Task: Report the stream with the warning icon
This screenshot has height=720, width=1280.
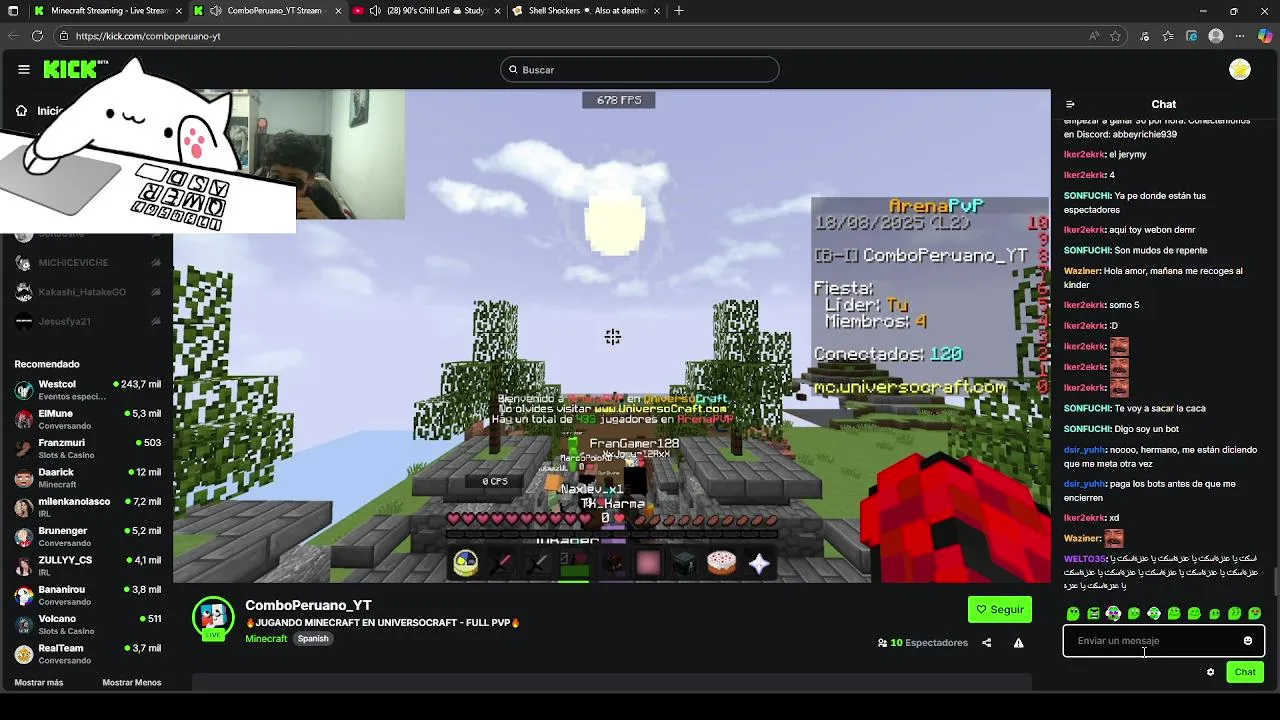Action: pos(1018,643)
